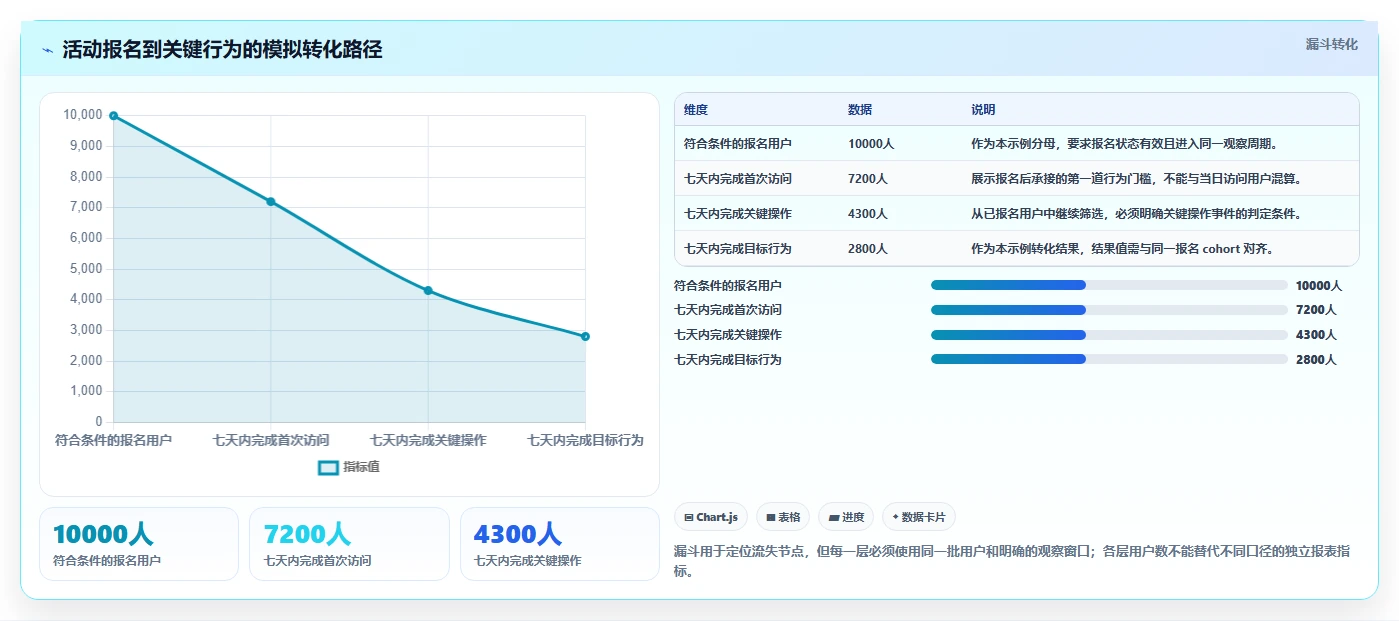Select the 表格 tag chip
The height and width of the screenshot is (621, 1399).
click(x=783, y=517)
